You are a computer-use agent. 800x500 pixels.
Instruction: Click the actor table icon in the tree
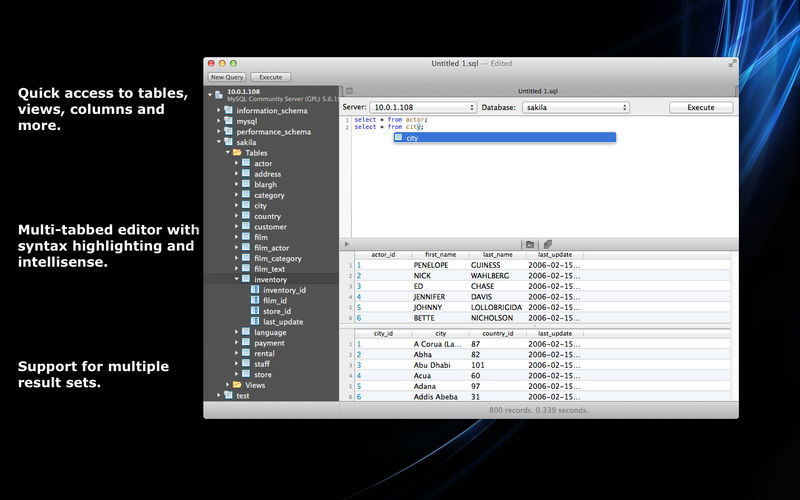click(x=246, y=163)
